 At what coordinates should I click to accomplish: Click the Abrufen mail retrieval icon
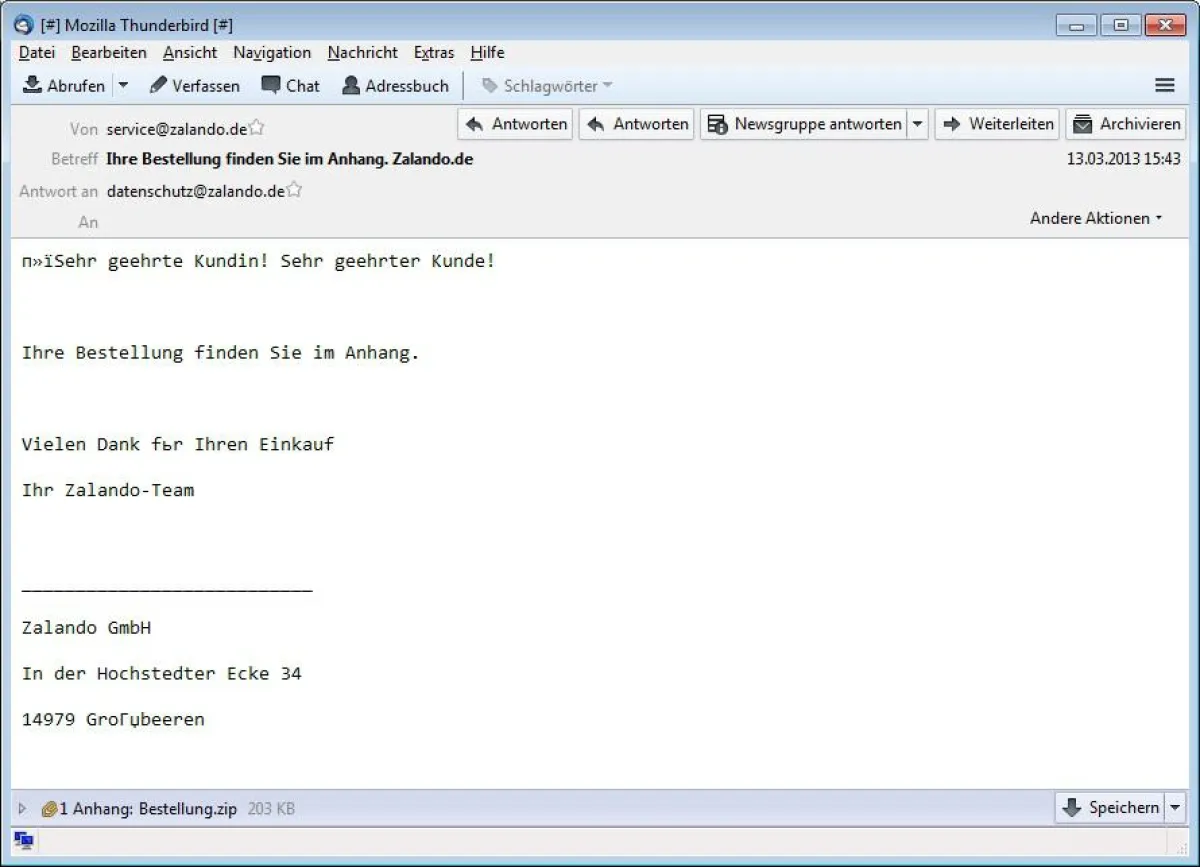[34, 85]
